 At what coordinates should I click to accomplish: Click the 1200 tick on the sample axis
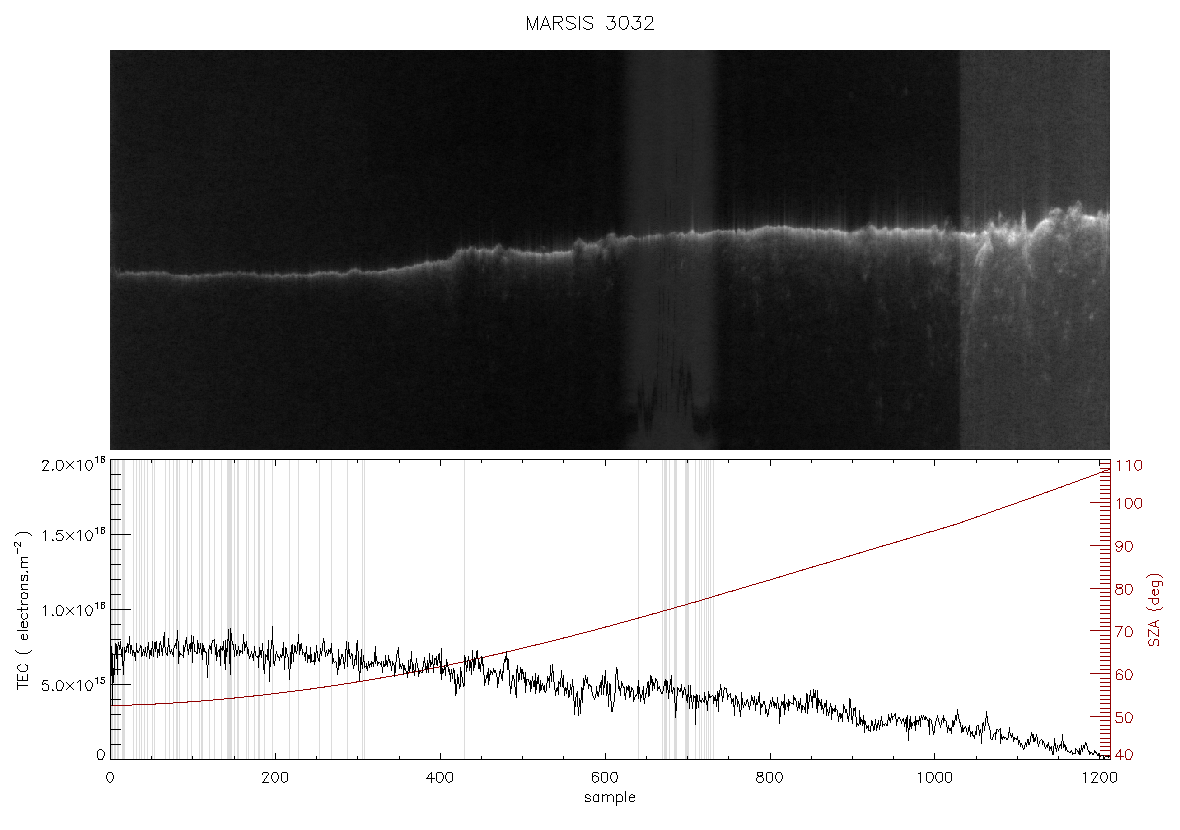(x=1099, y=777)
